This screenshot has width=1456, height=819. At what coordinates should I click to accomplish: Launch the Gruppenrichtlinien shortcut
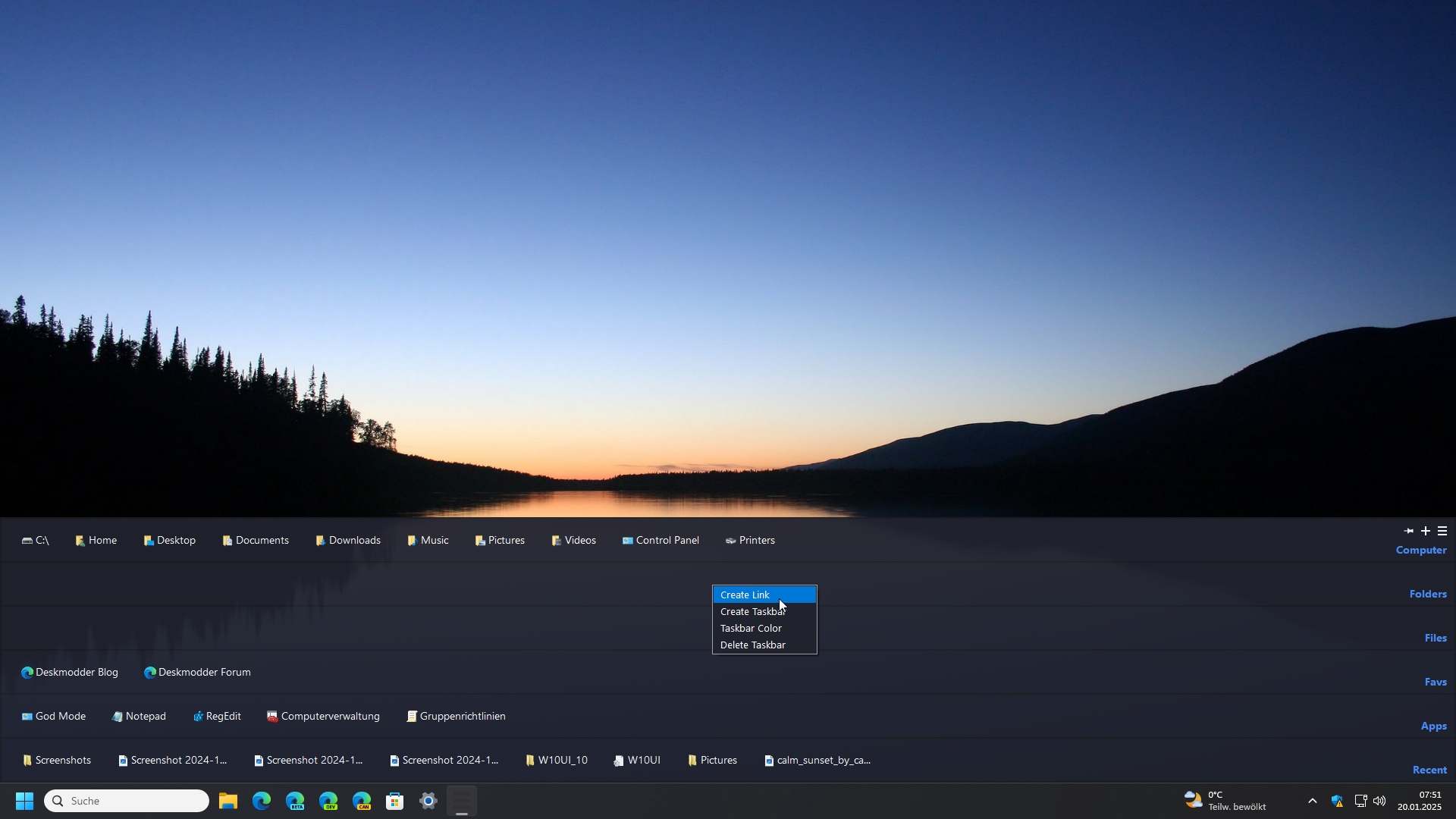click(x=456, y=717)
